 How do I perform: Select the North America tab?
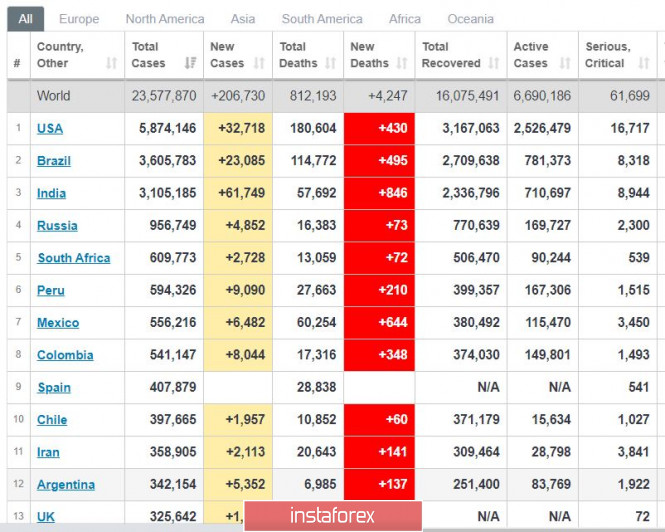tap(165, 19)
